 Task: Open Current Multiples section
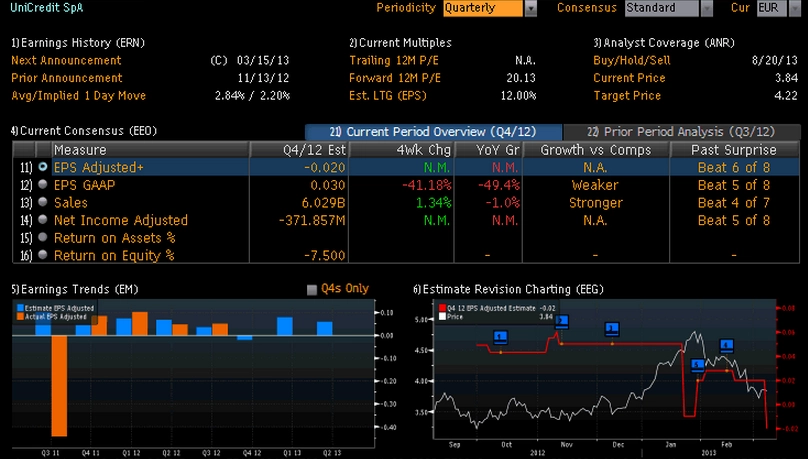[x=400, y=43]
